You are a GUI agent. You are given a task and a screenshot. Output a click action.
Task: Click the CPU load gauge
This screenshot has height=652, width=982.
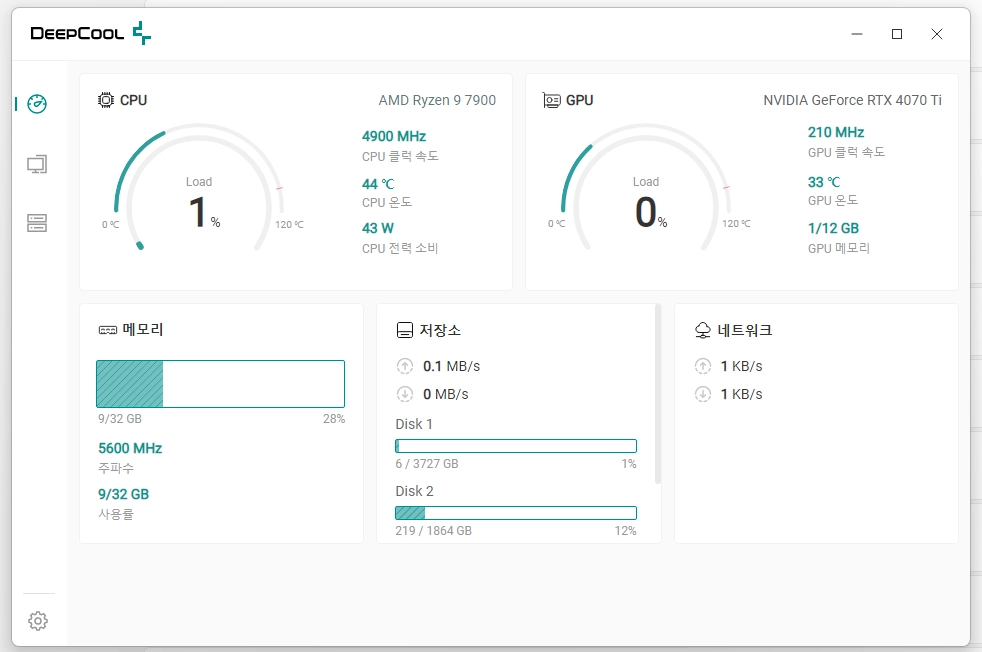coord(199,188)
